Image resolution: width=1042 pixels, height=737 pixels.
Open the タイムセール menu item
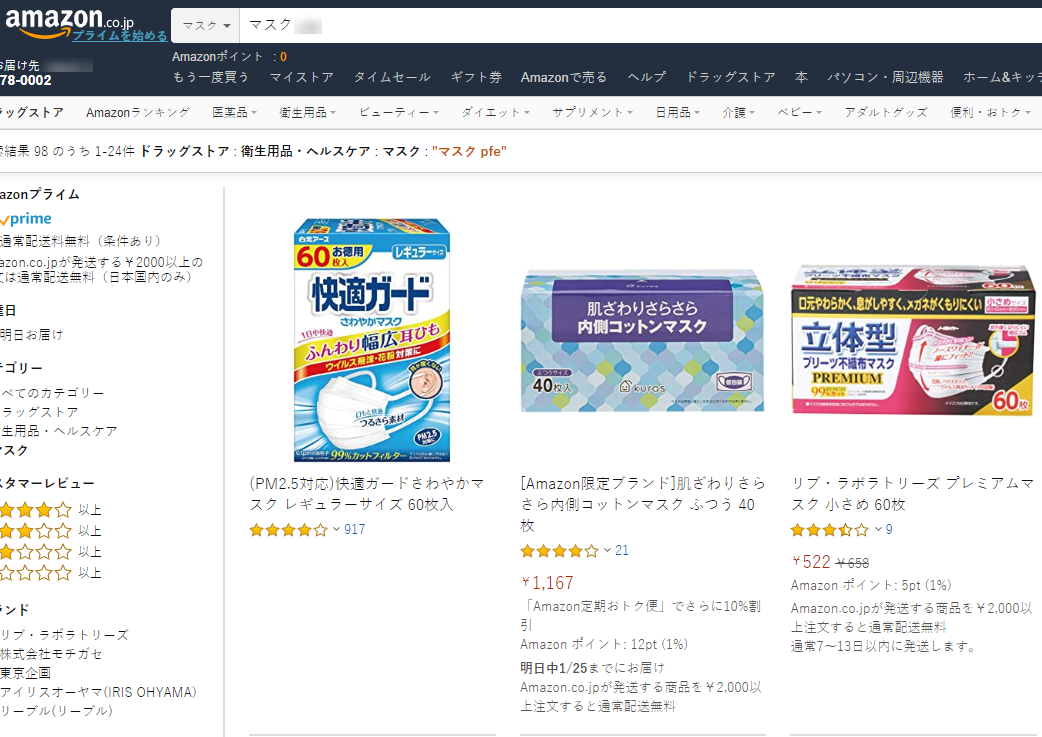tap(392, 77)
